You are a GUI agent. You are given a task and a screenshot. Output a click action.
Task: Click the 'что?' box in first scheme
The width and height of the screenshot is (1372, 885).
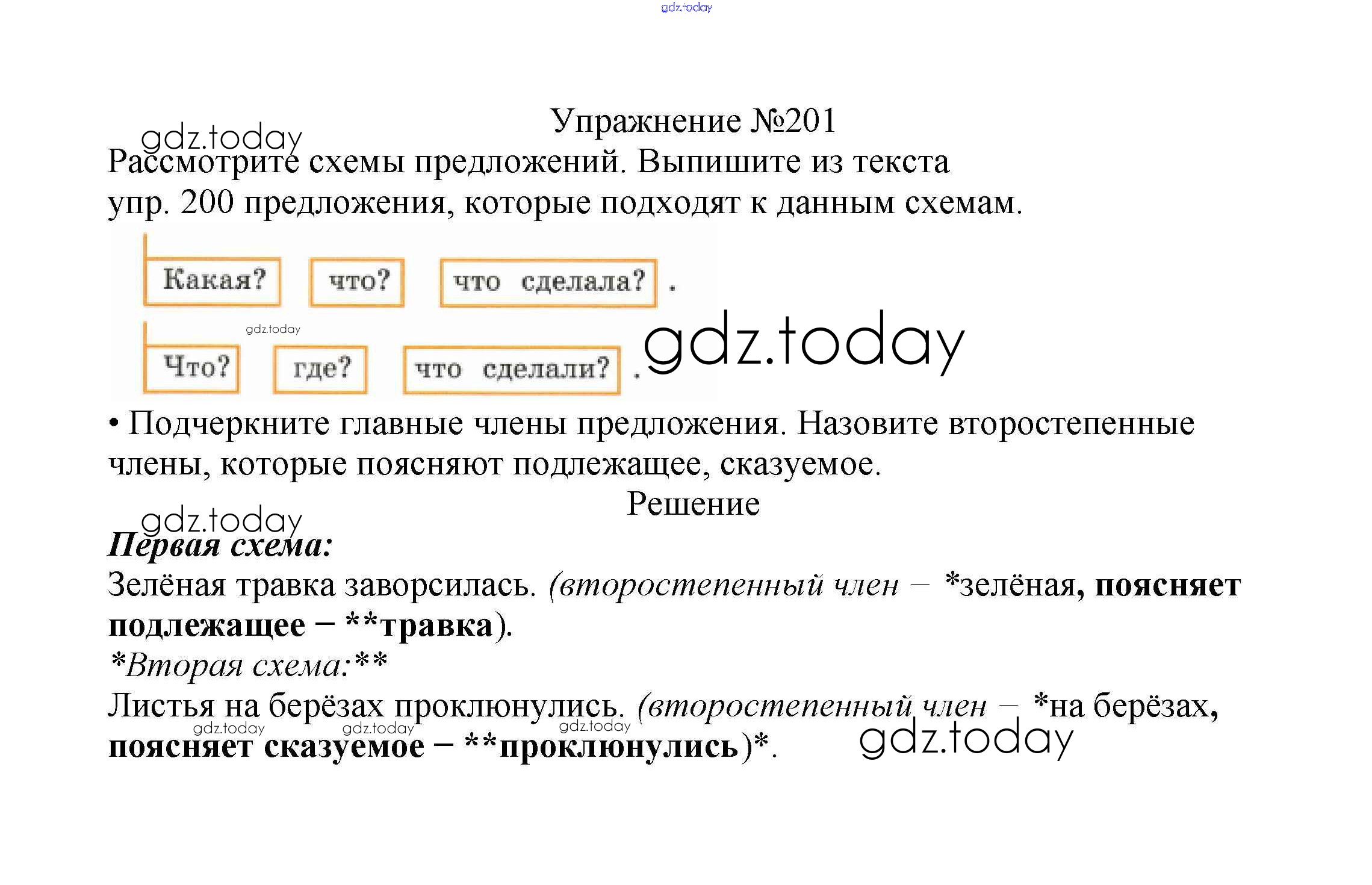pos(357,282)
